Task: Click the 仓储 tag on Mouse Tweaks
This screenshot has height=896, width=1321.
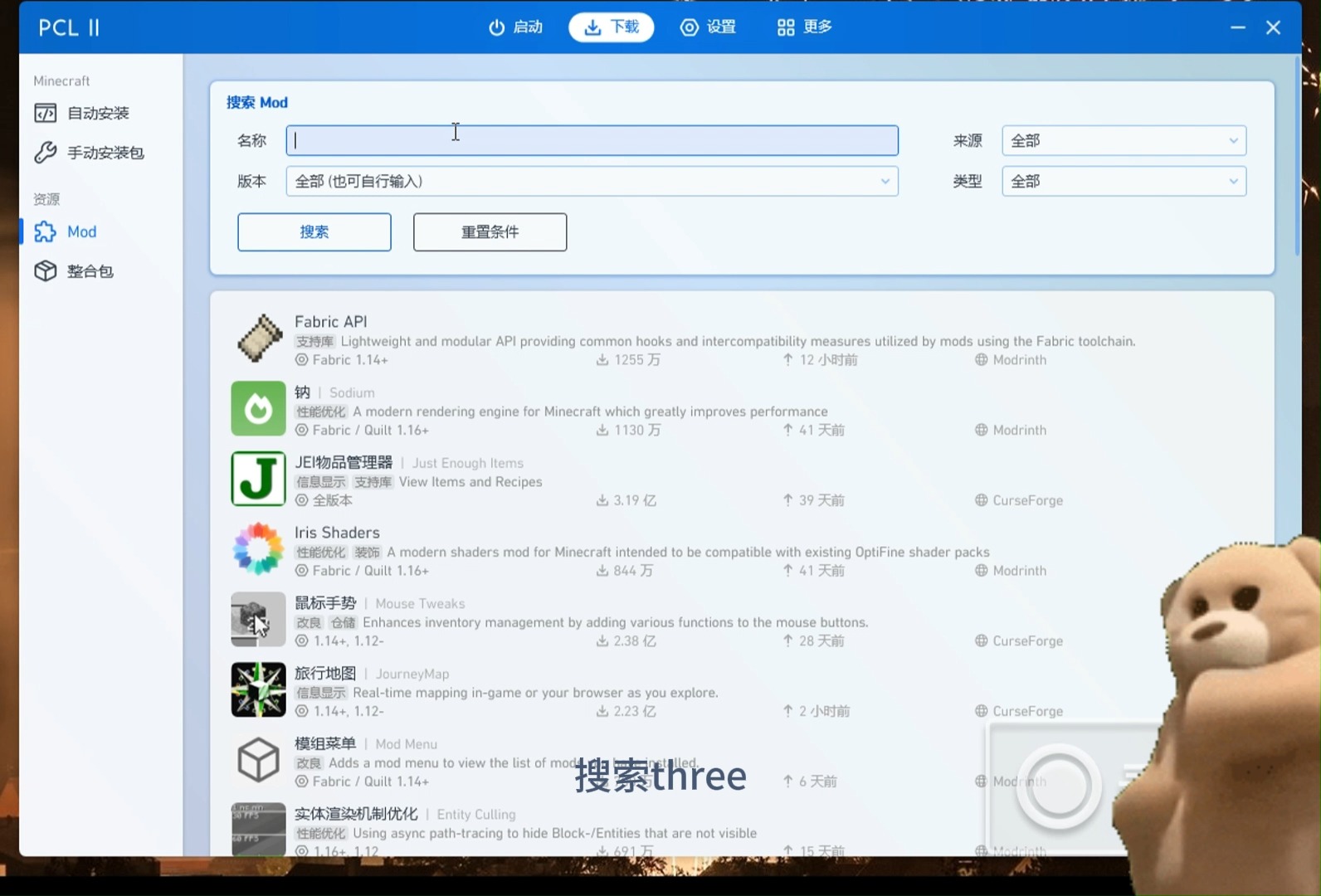Action: [x=343, y=623]
